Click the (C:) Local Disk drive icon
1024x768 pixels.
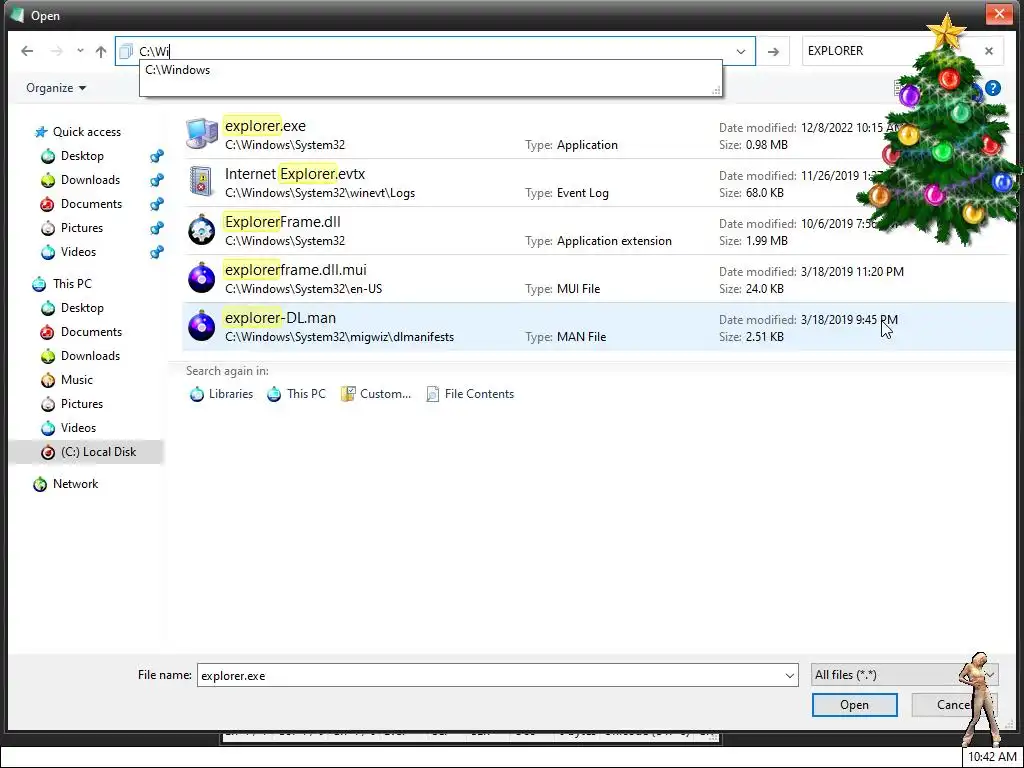[x=48, y=452]
